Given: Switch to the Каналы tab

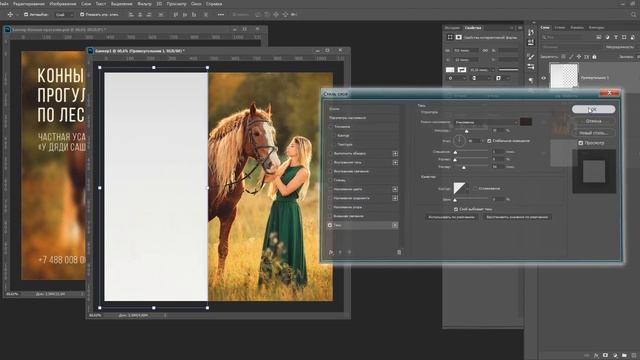Looking at the screenshot, I should (x=577, y=28).
